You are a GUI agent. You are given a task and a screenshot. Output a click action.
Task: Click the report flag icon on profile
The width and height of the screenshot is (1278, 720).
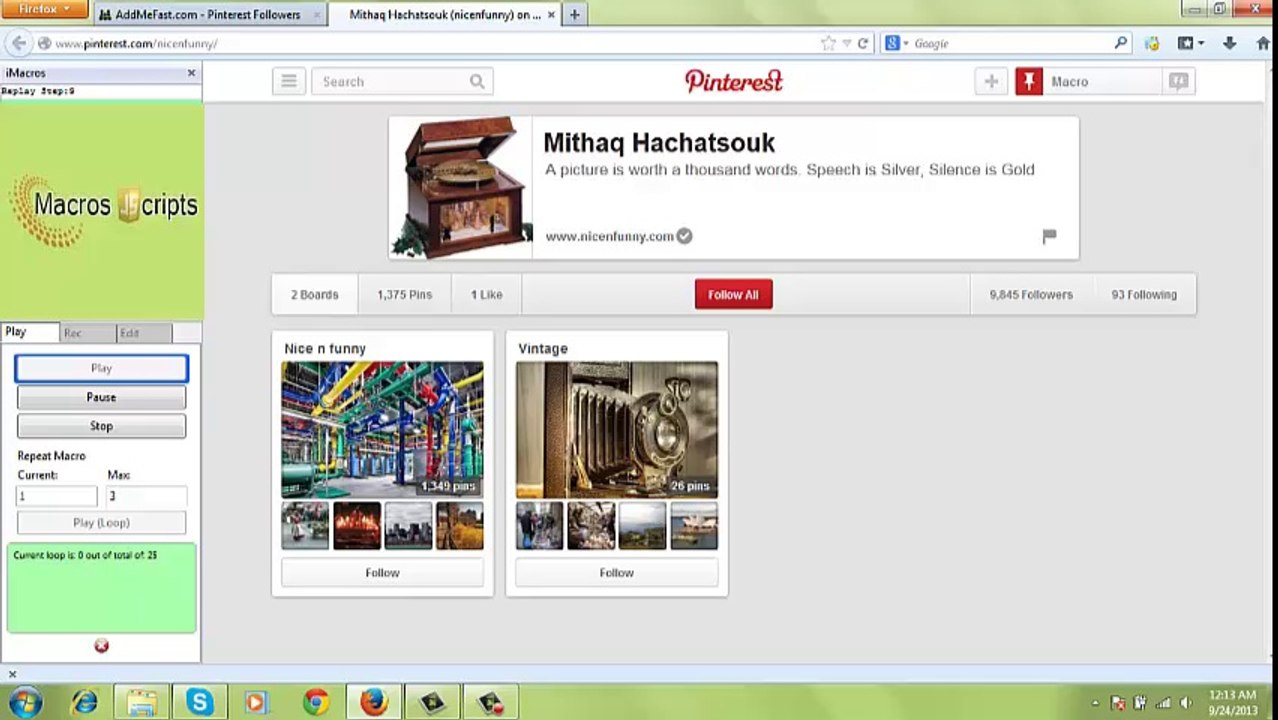click(1049, 236)
